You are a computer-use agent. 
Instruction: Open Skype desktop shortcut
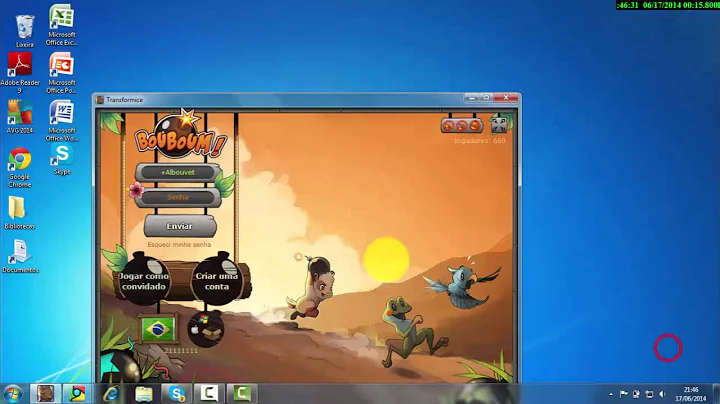point(62,159)
